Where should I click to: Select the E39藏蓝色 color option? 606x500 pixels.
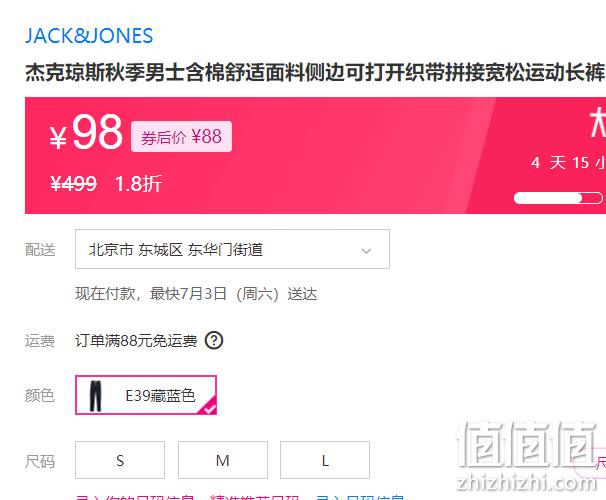[x=146, y=395]
